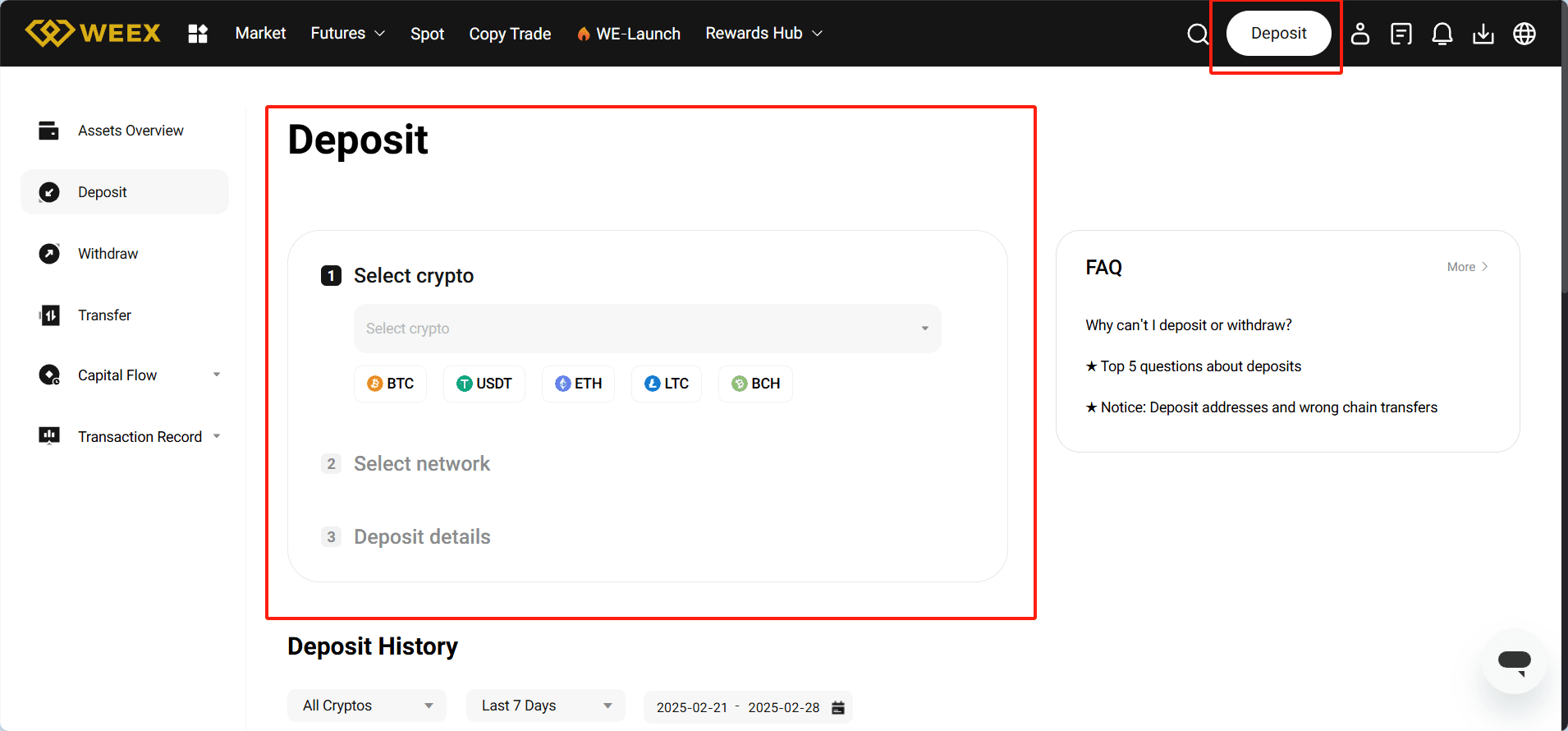Expand the All Cryptos filter
This screenshot has height=731, width=1568.
pos(367,706)
